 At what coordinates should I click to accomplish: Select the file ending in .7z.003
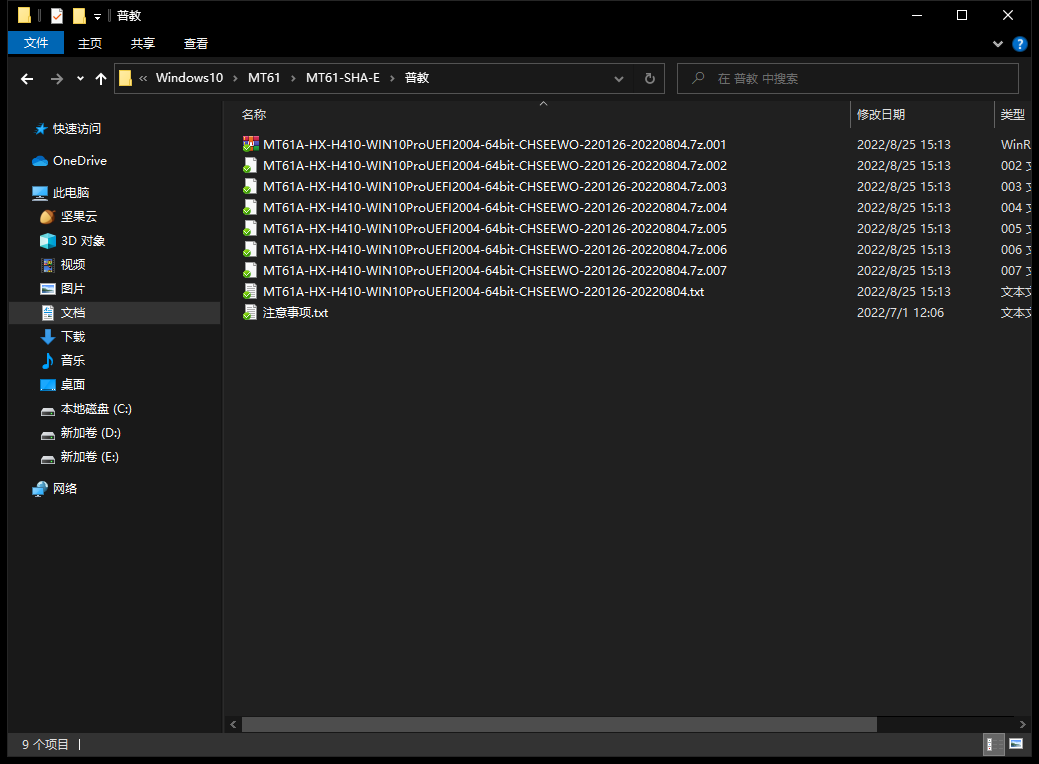[x=494, y=187]
